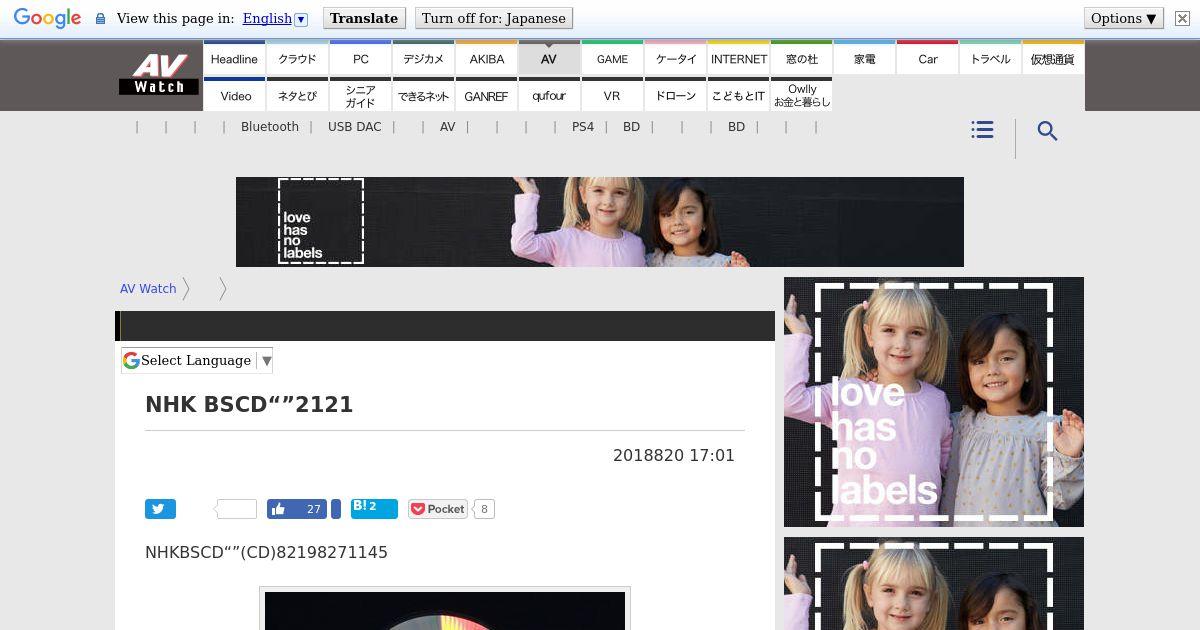Open the INTERNET tab

pyautogui.click(x=738, y=58)
